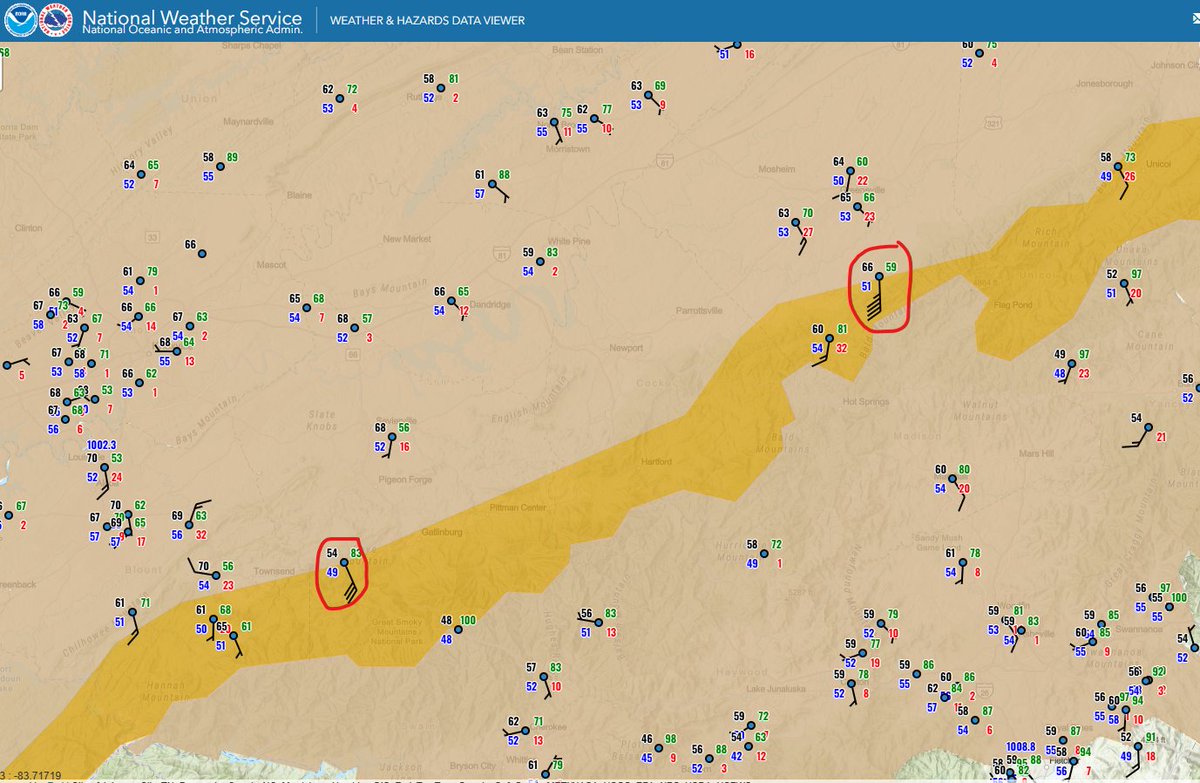Click the Bean Station label
This screenshot has height=783, width=1200.
click(578, 50)
